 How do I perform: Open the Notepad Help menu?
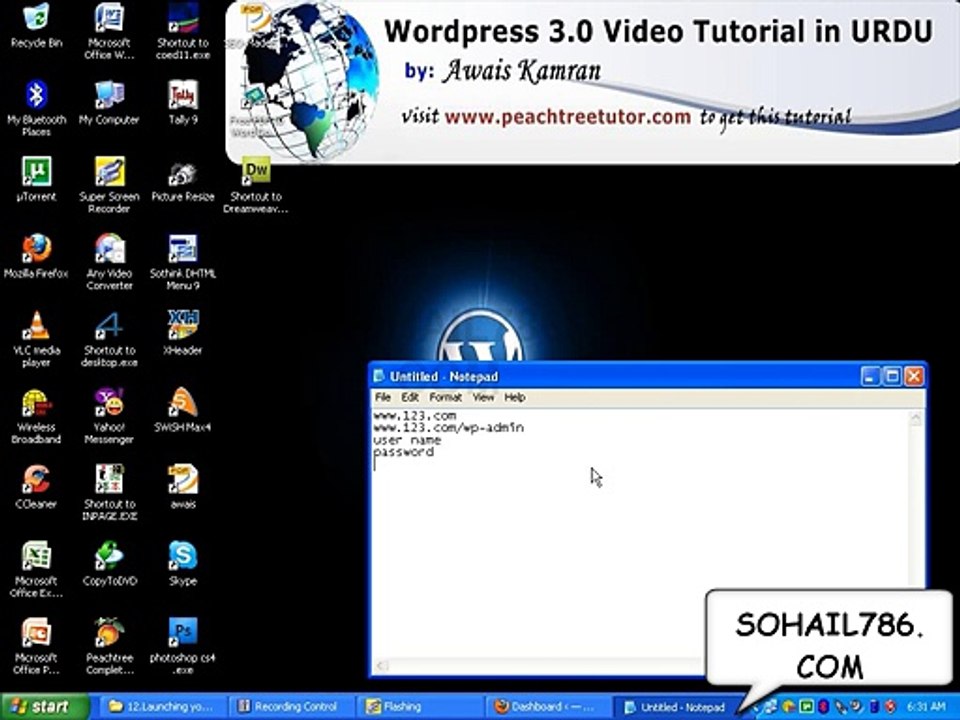click(515, 397)
